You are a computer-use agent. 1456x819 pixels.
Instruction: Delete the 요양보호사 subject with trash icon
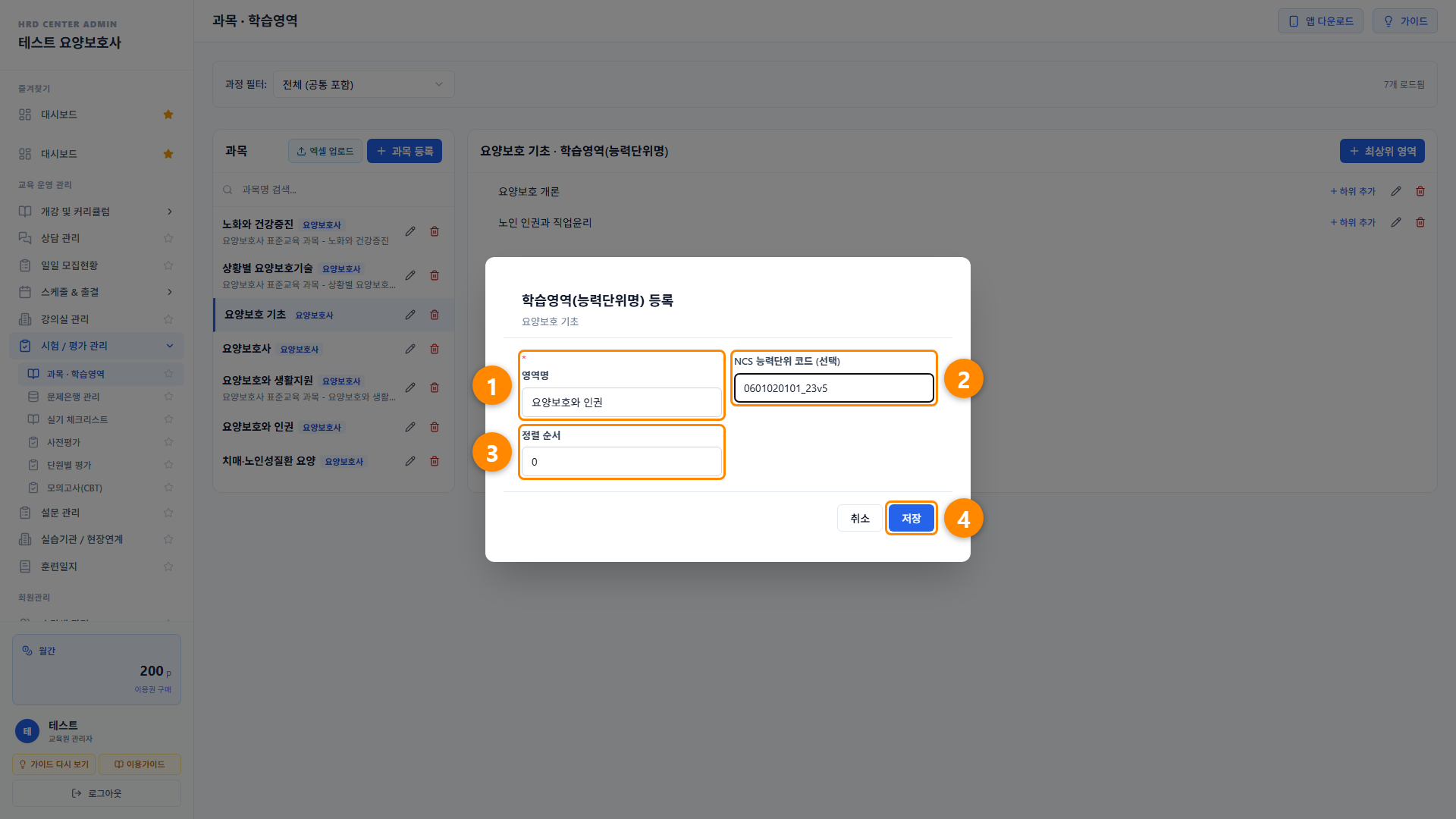435,349
